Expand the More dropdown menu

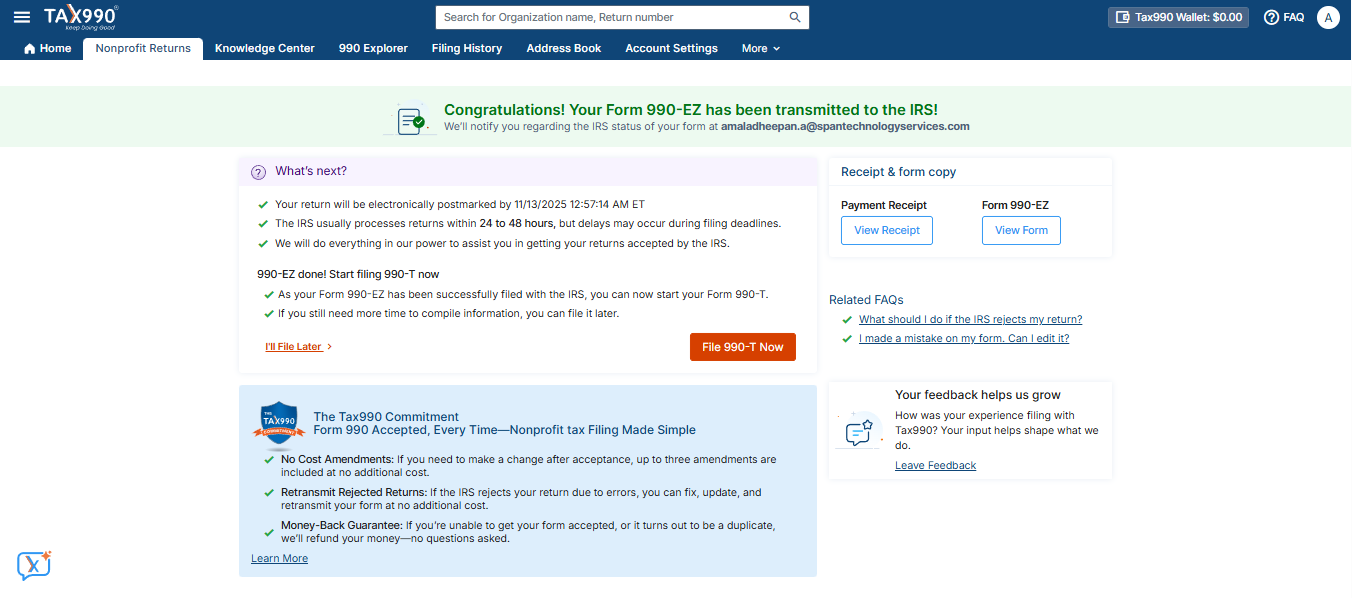coord(761,48)
